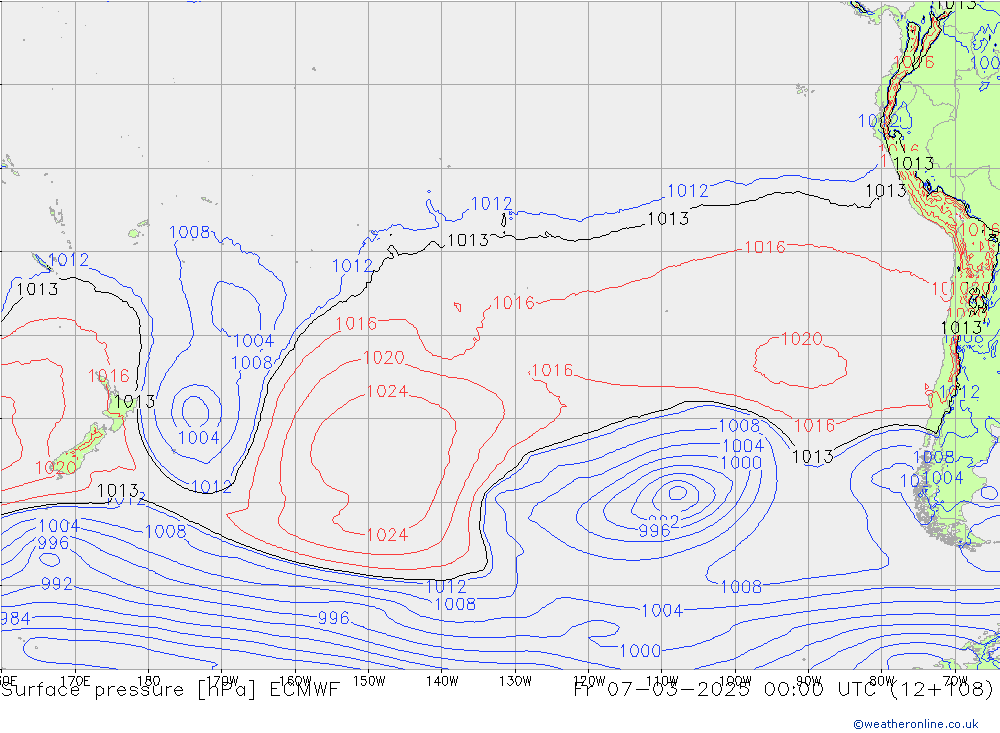The height and width of the screenshot is (733, 1000).
Task: Click the '140W' longitude label
Action: (442, 681)
